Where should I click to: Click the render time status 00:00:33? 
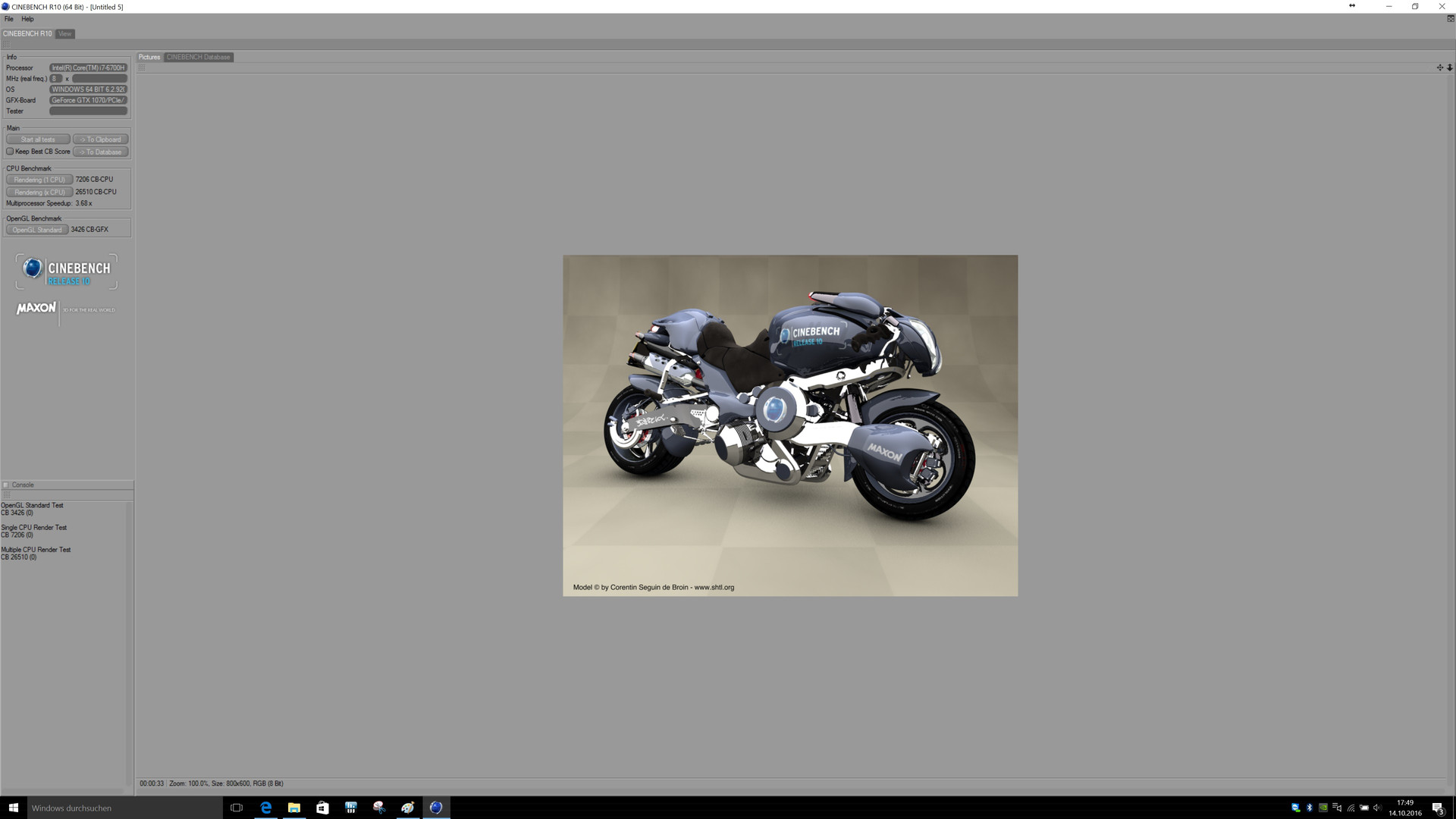pyautogui.click(x=152, y=783)
